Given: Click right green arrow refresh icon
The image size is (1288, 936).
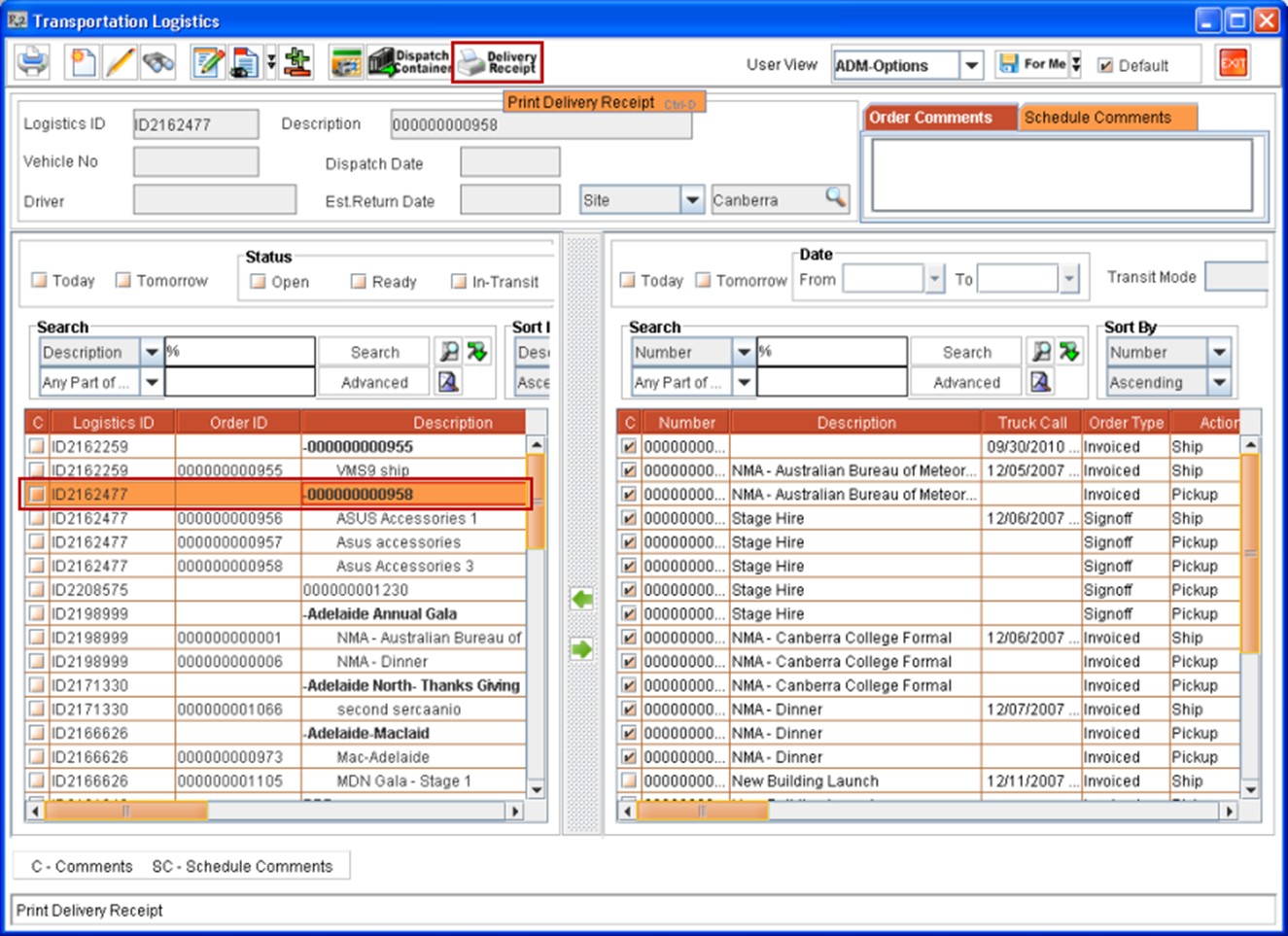Looking at the screenshot, I should point(1069,352).
